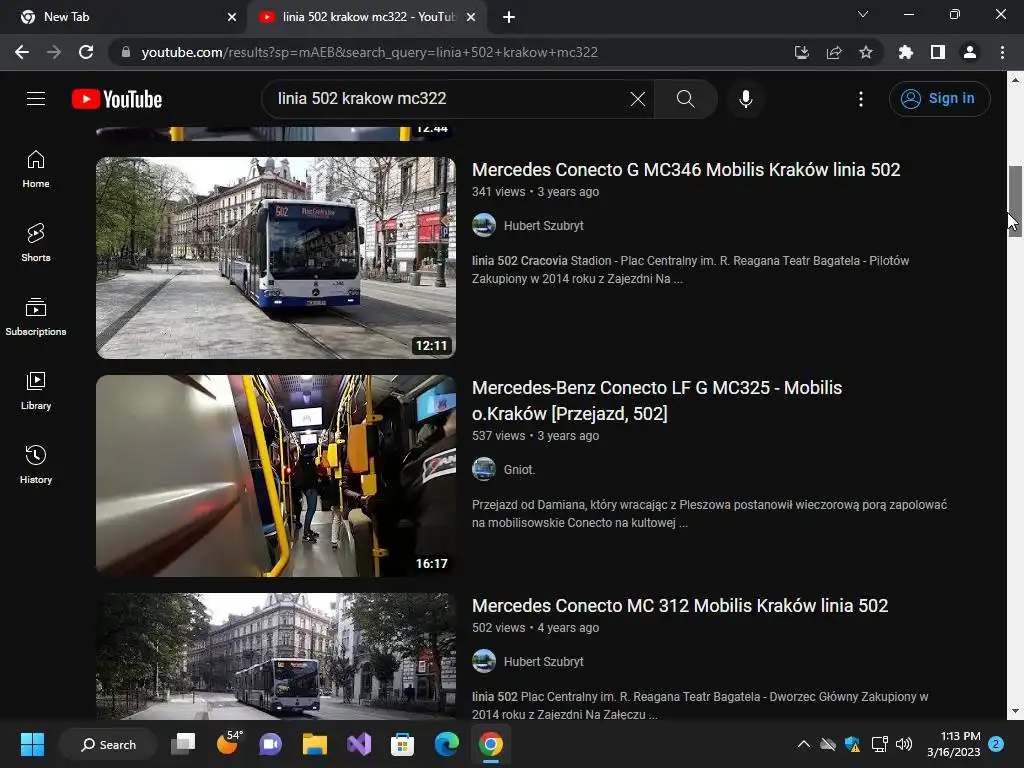Start voice search with the microphone
The image size is (1024, 768).
(x=745, y=99)
